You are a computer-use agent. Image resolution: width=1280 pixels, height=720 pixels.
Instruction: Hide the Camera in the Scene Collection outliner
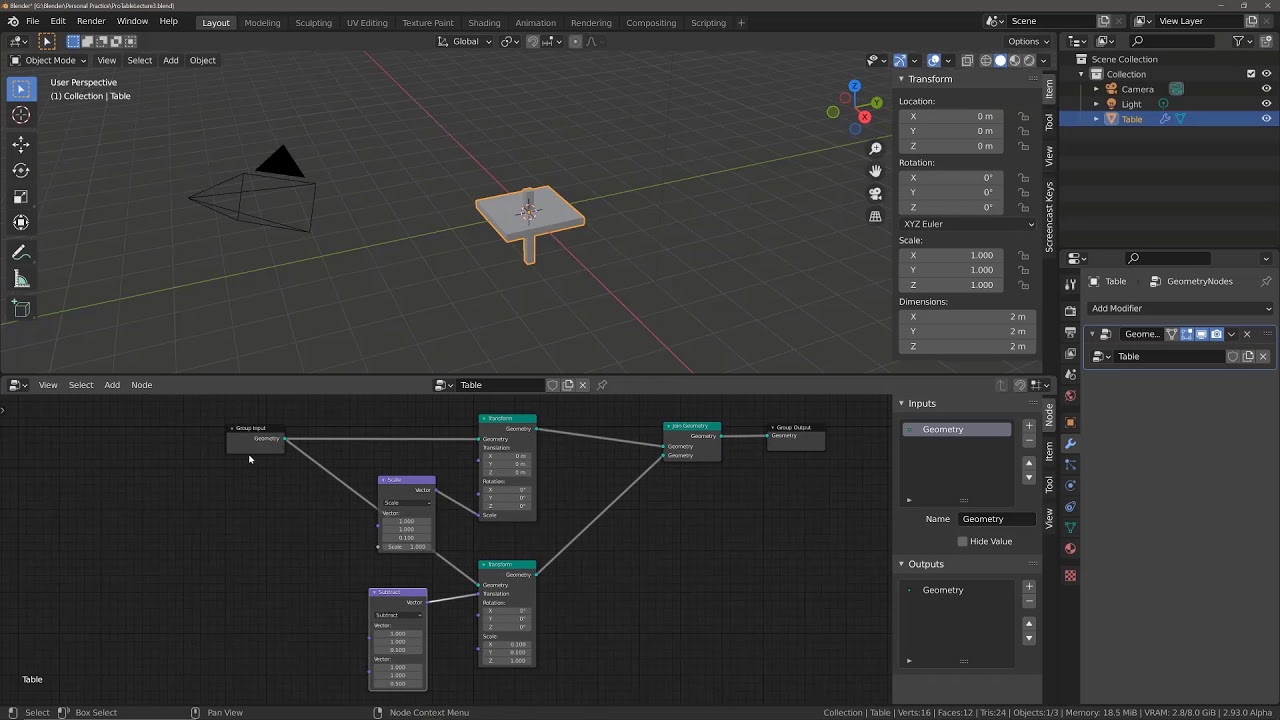tap(1266, 89)
